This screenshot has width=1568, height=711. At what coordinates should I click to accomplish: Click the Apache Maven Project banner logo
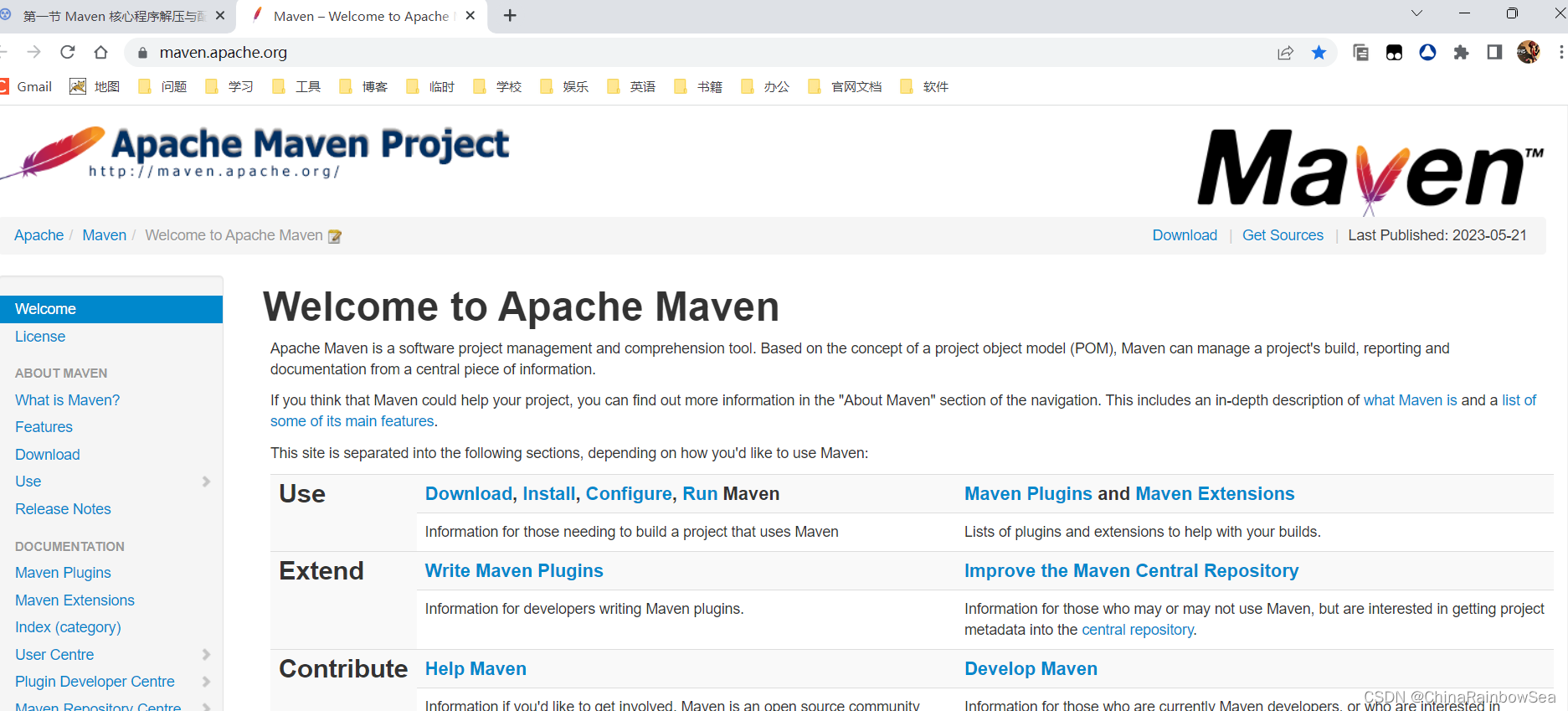point(255,152)
